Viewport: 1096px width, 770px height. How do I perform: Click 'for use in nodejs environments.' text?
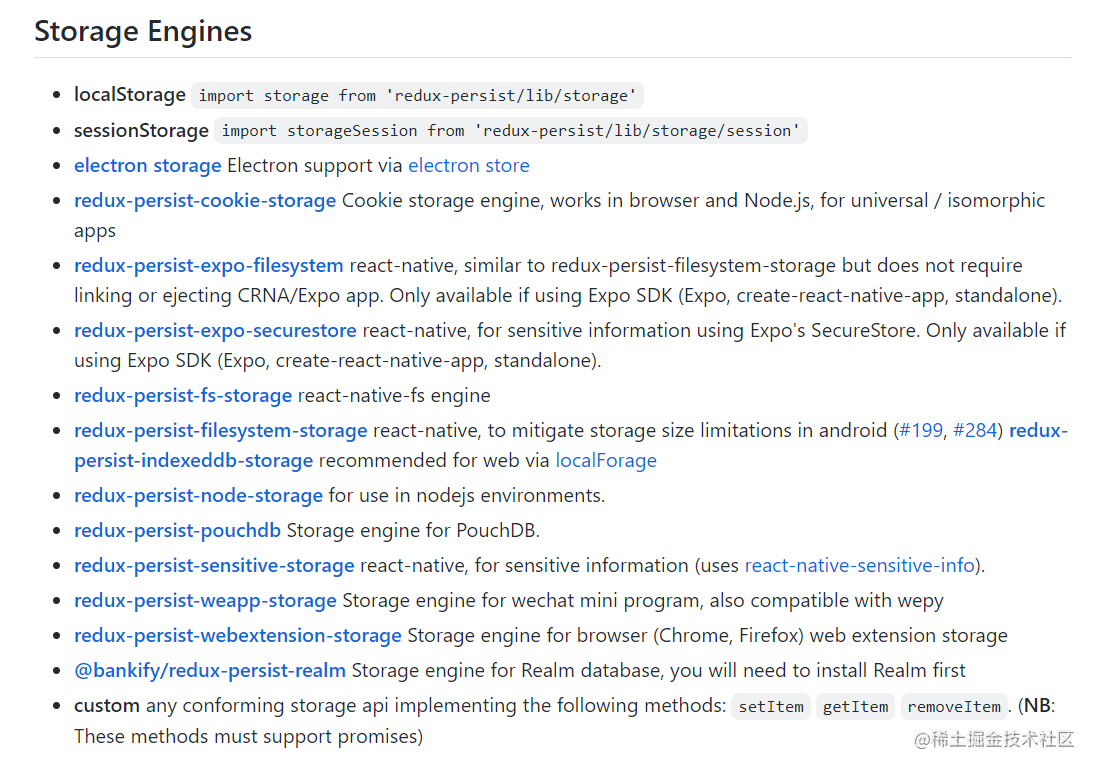pyautogui.click(x=467, y=495)
